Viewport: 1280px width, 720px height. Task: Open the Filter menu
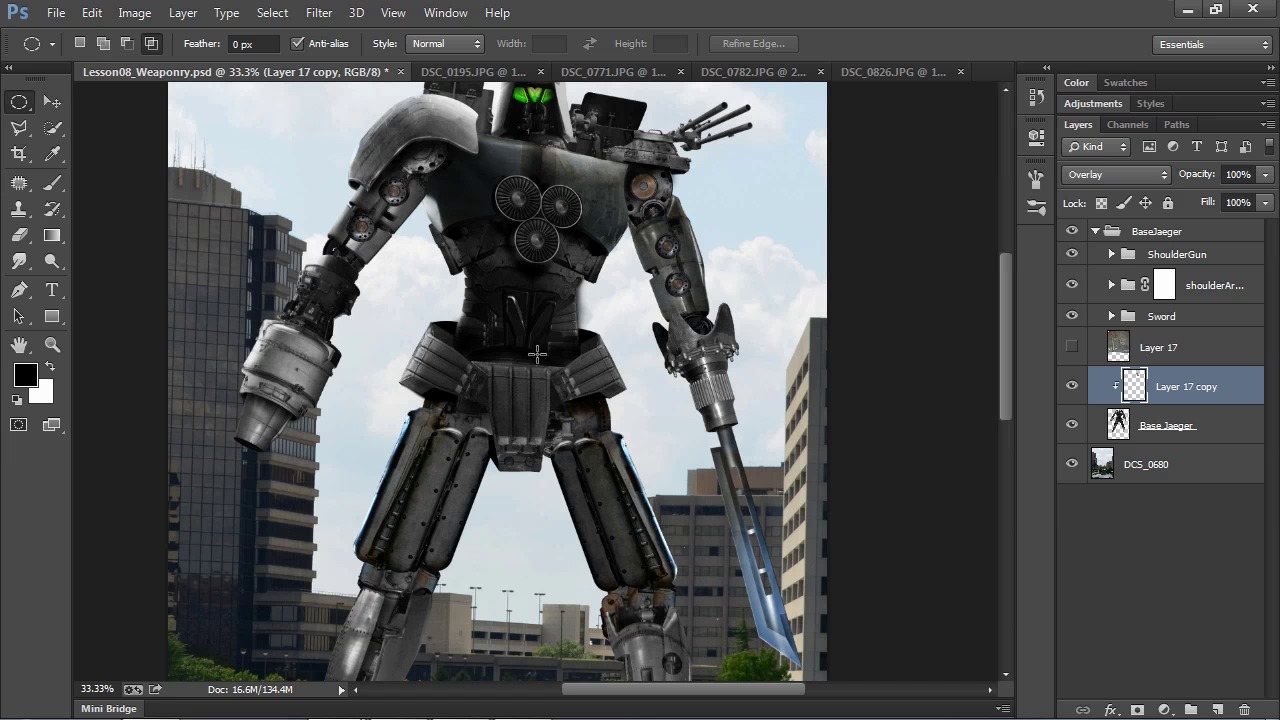click(319, 13)
